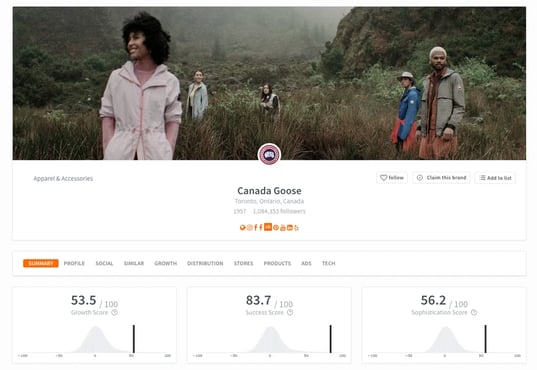537x370 pixels.
Task: Follow the brand with the heart button
Action: (x=392, y=177)
